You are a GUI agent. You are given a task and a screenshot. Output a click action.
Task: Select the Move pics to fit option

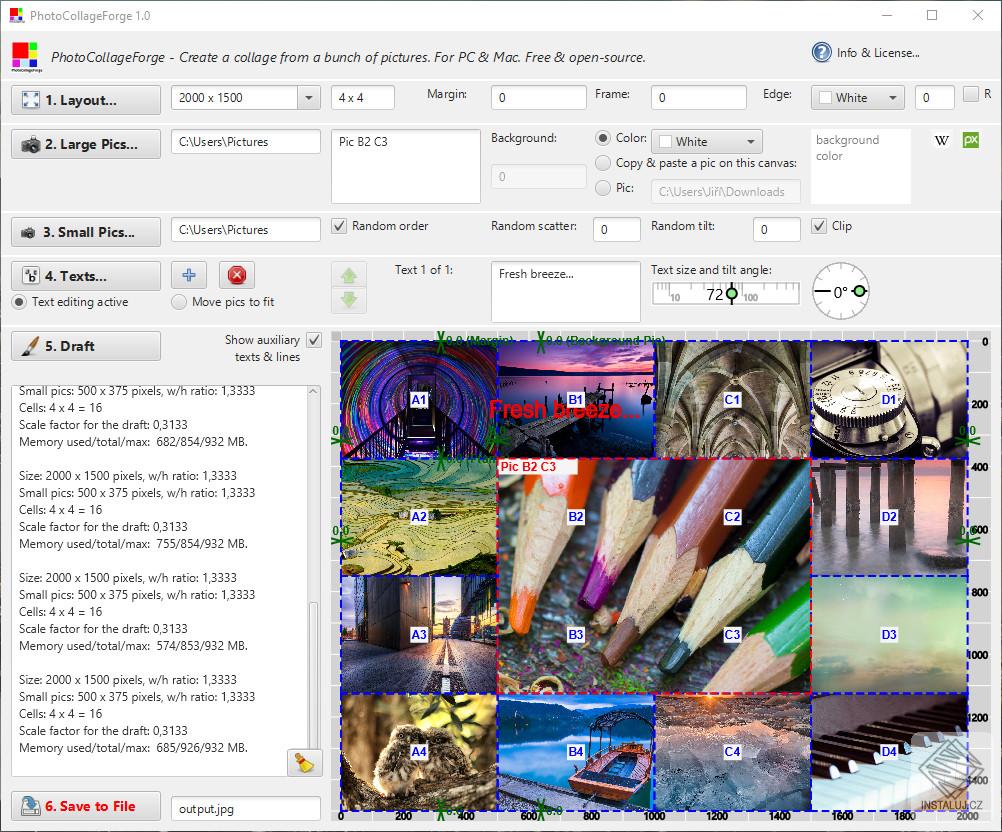coord(180,302)
